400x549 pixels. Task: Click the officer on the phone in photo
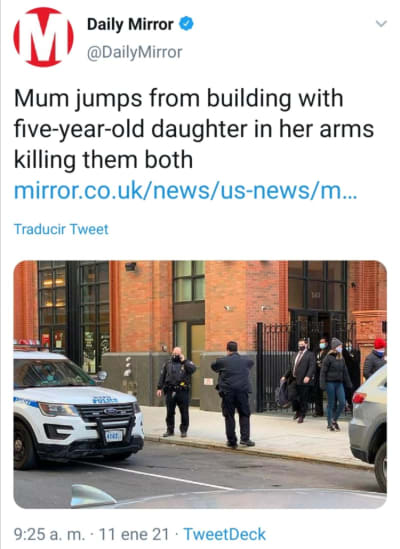(175, 391)
